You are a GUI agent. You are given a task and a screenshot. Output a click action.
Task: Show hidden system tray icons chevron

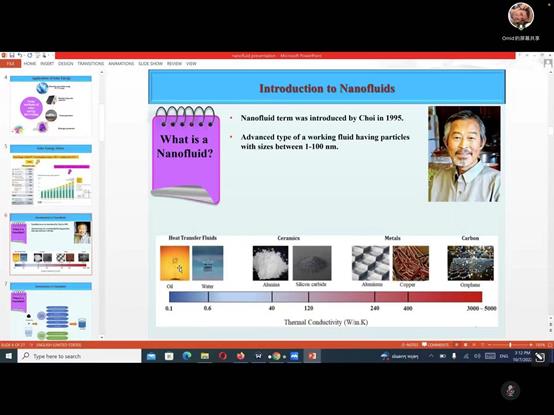tap(431, 356)
